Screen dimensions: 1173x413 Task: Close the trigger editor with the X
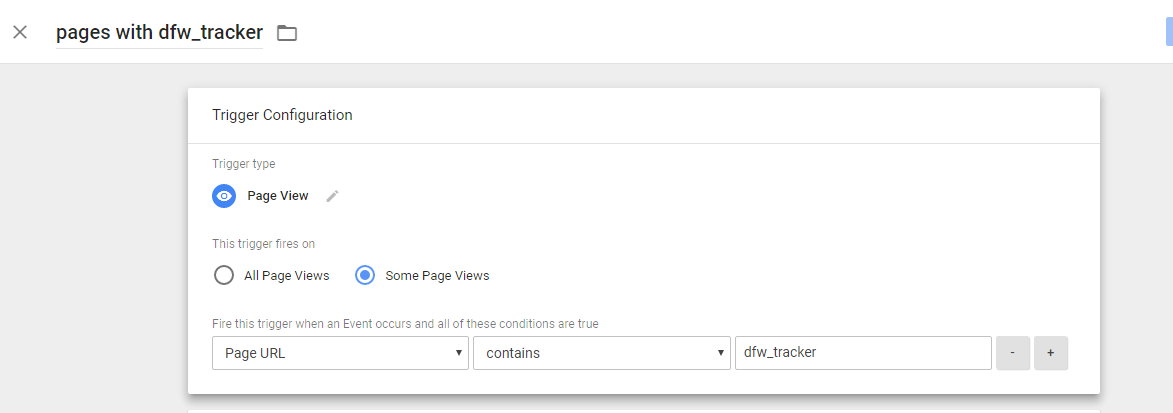click(20, 32)
